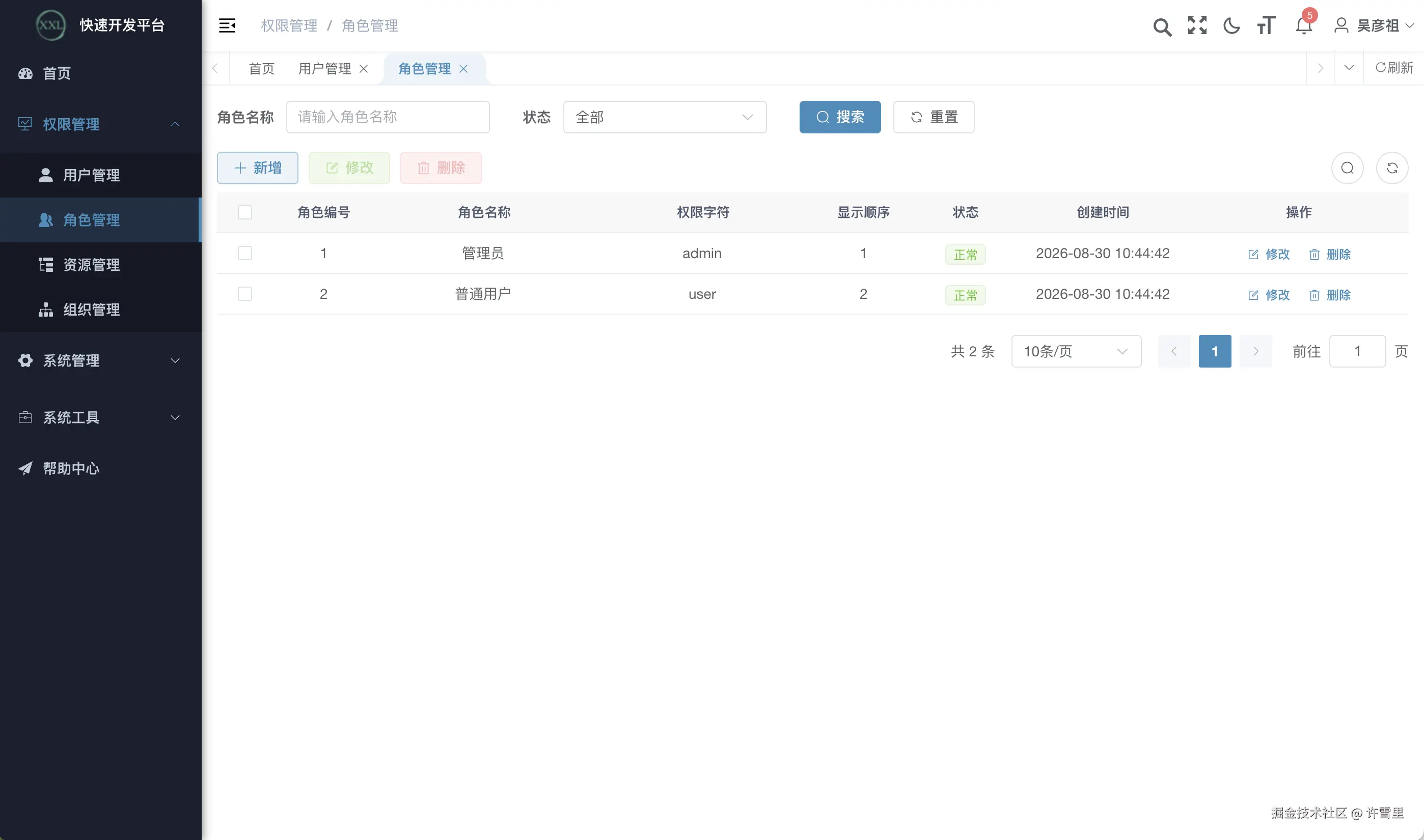Screen dimensions: 1424x840
Task: Select page 1 in pagination
Action: (1215, 351)
